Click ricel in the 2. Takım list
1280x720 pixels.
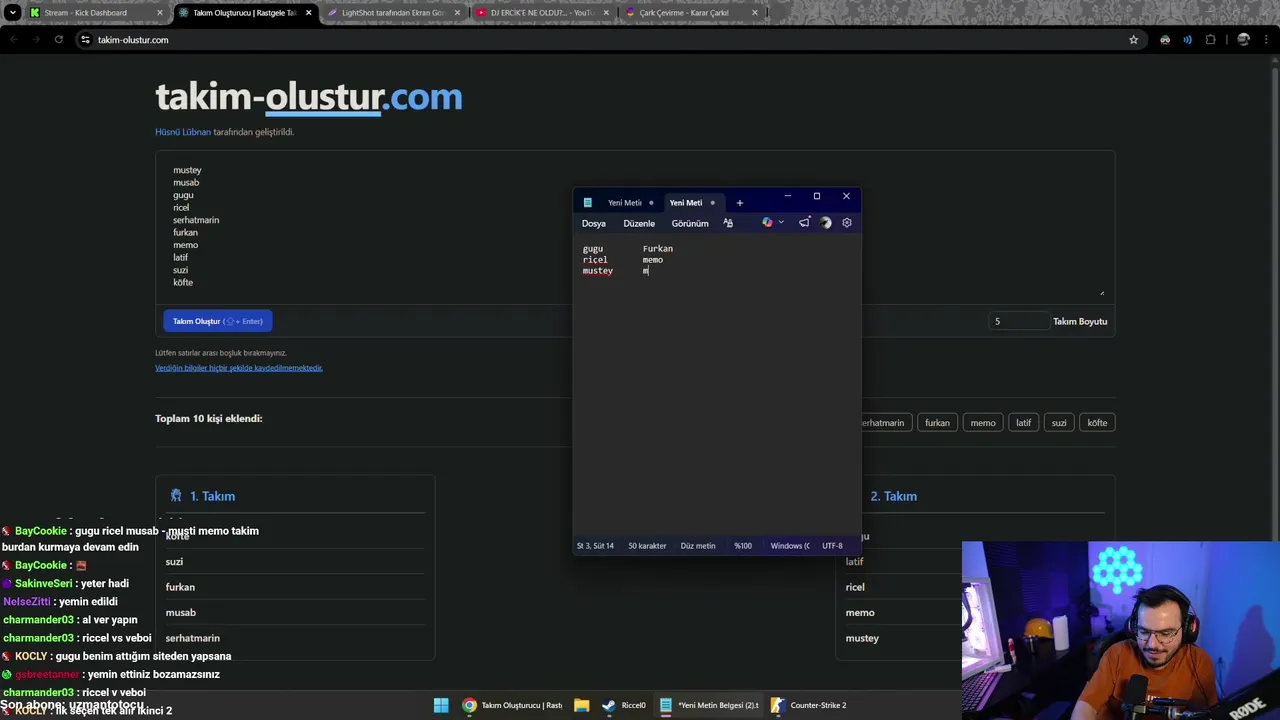click(x=855, y=587)
